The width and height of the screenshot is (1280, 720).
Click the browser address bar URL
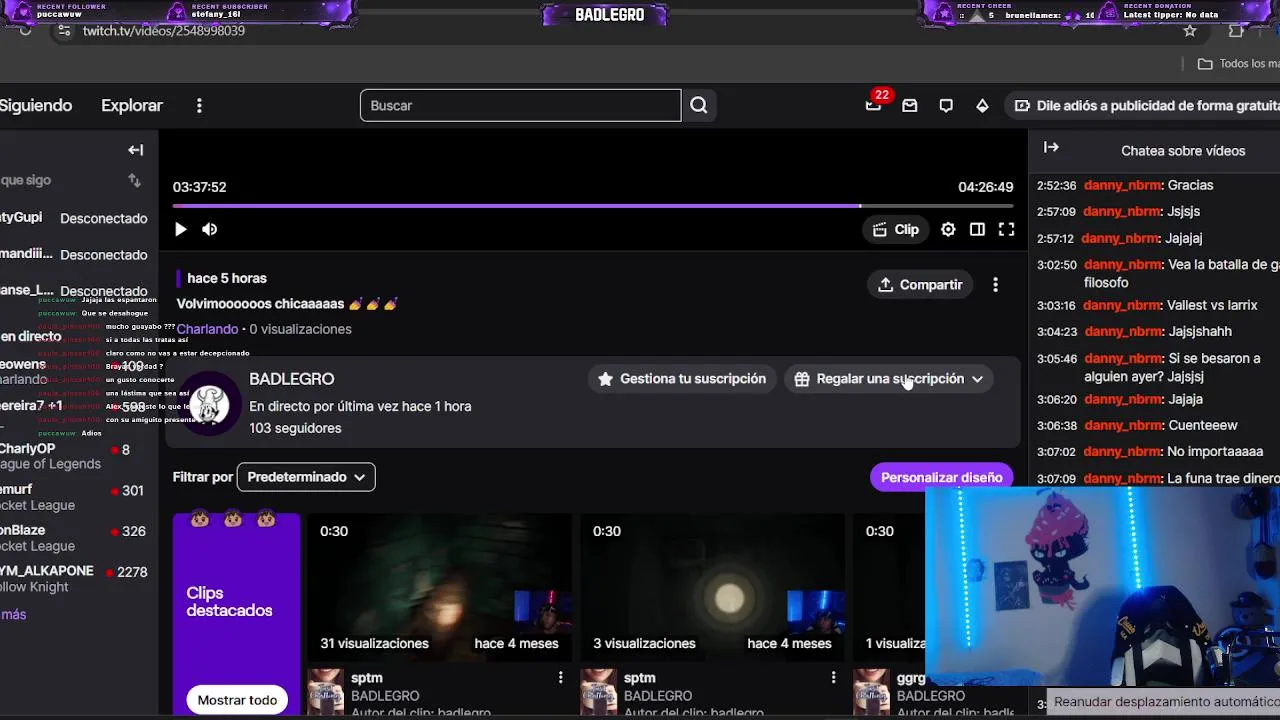[x=164, y=31]
